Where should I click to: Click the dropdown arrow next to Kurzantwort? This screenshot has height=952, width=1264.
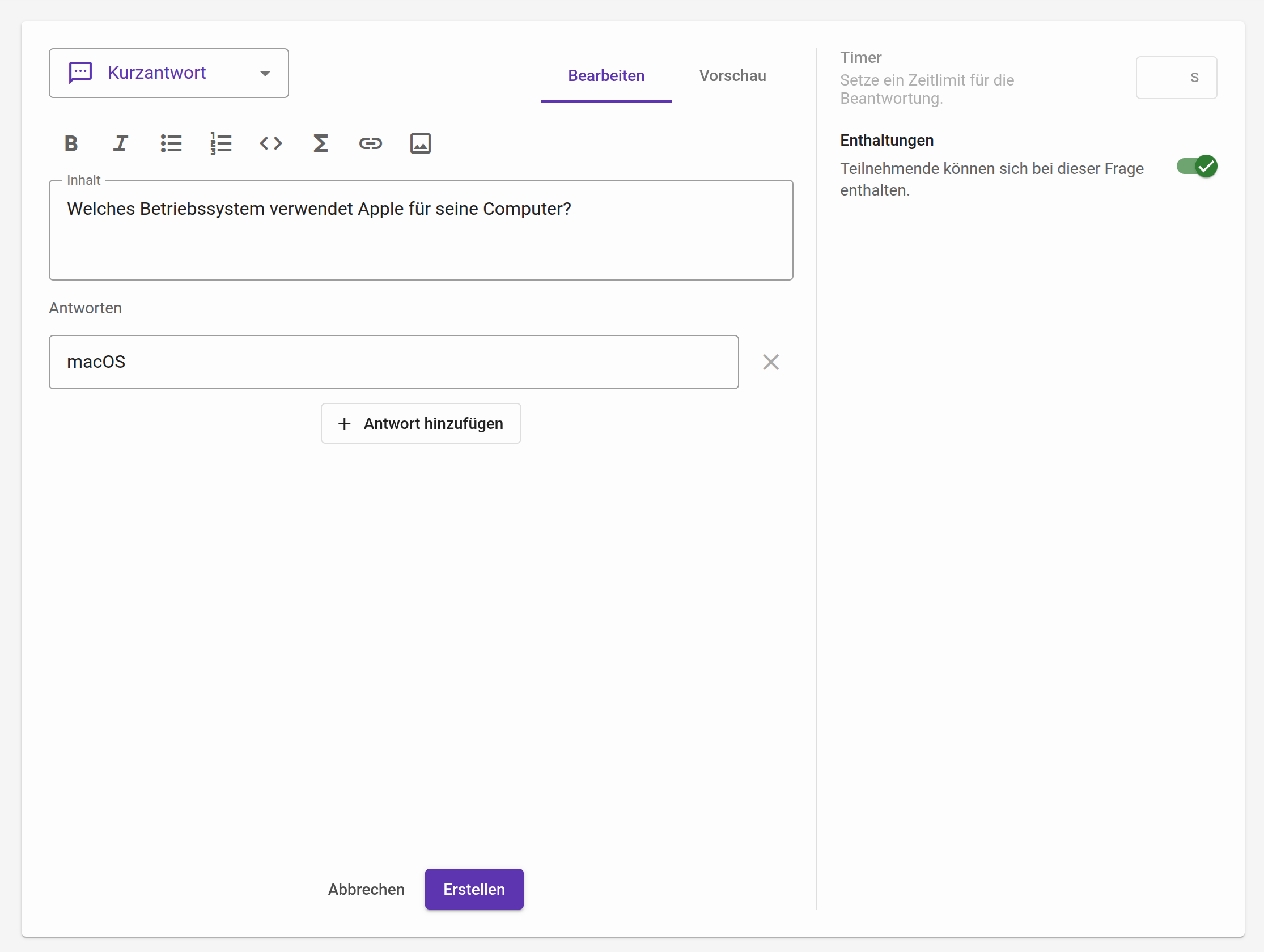[265, 73]
